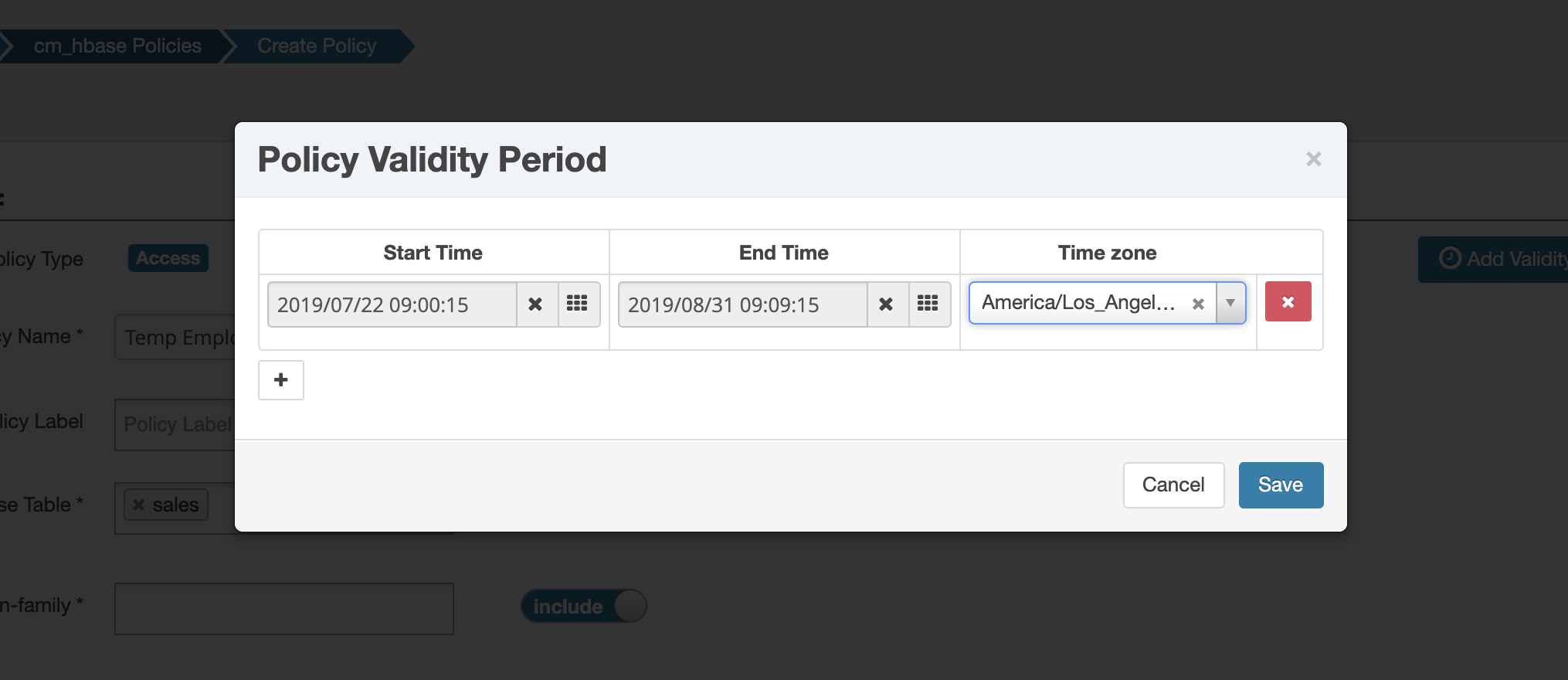Clear the Start Time with the X icon
Screen dimensions: 1568x680
point(536,304)
